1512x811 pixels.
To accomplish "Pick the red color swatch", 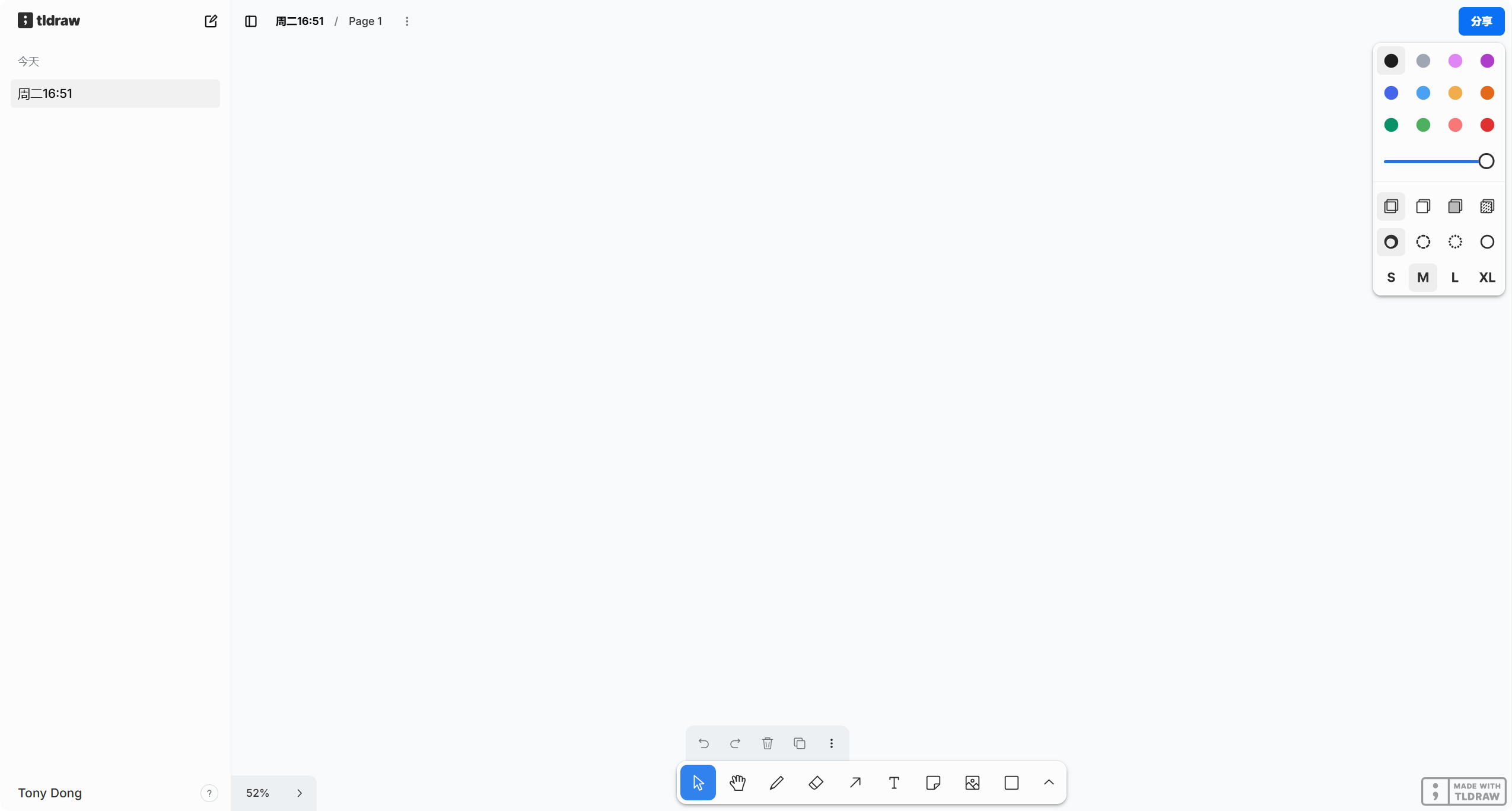I will tap(1486, 125).
